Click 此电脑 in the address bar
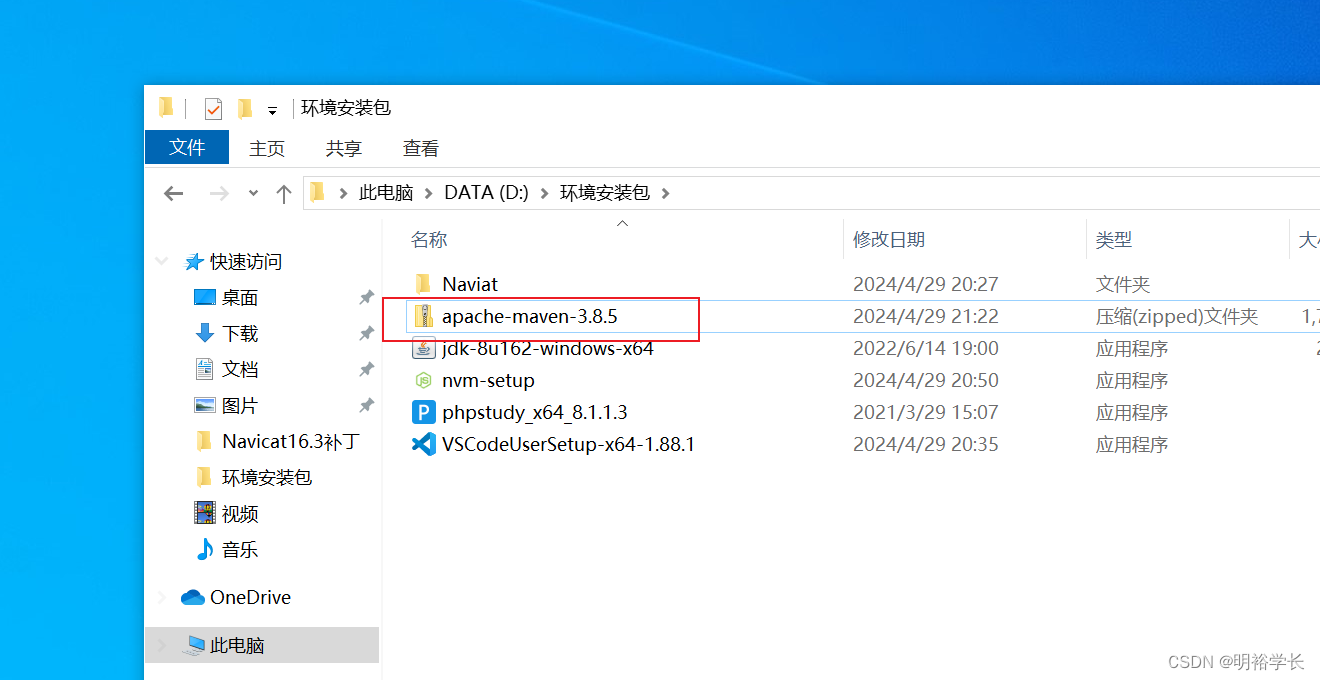This screenshot has height=680, width=1320. pos(386,193)
